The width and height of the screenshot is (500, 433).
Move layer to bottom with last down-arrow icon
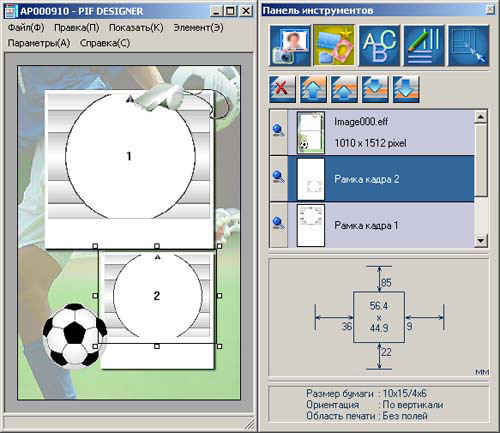406,89
